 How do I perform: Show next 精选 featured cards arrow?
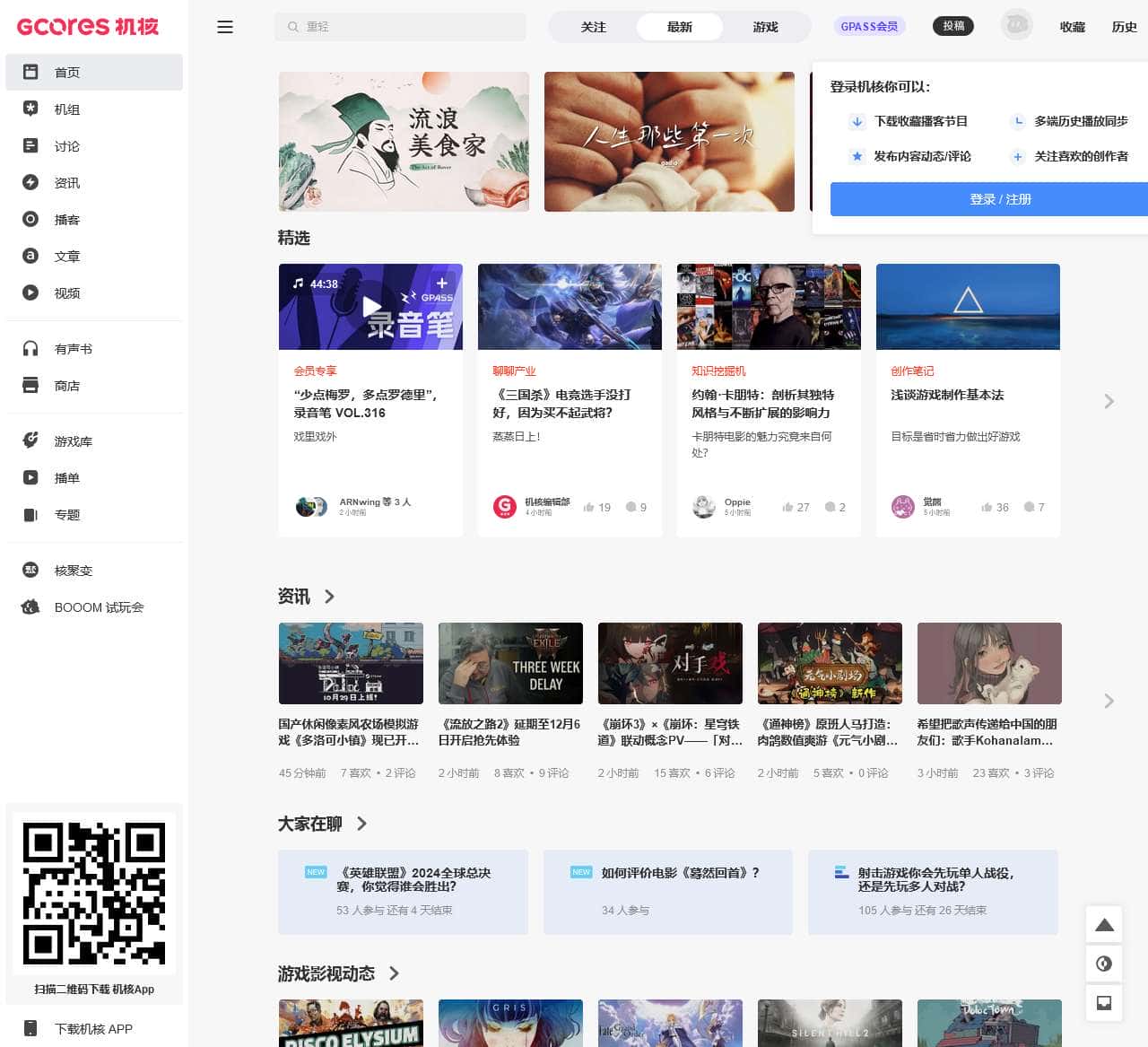(1109, 401)
